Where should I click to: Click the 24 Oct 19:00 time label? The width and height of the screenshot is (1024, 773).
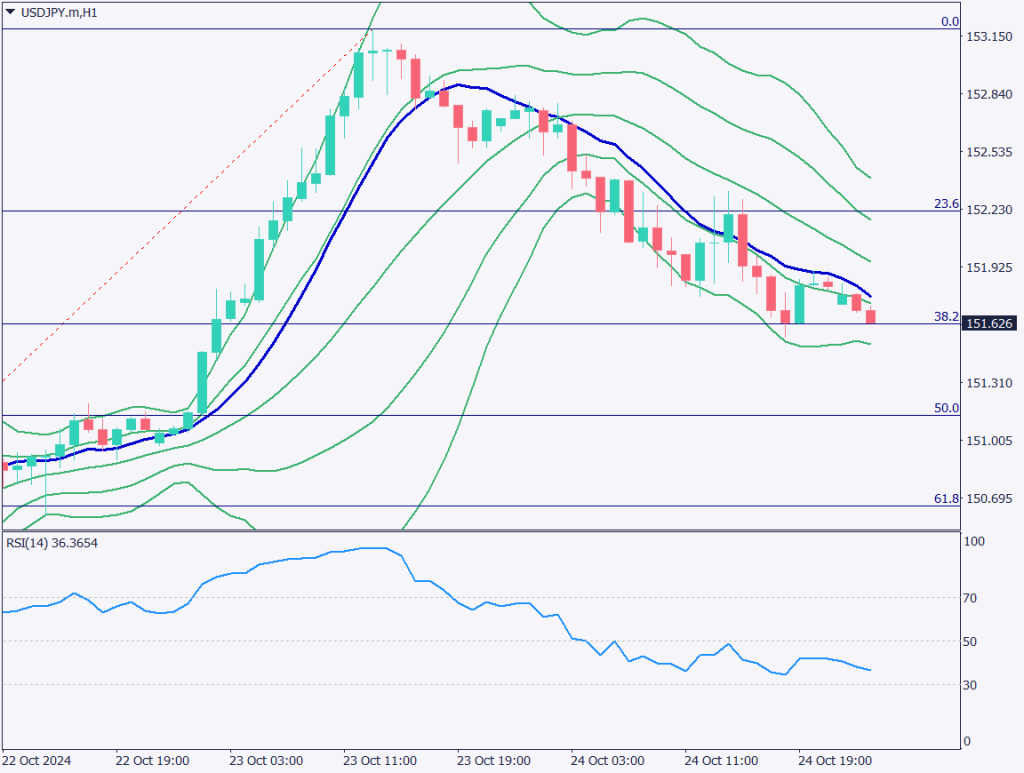coord(835,760)
